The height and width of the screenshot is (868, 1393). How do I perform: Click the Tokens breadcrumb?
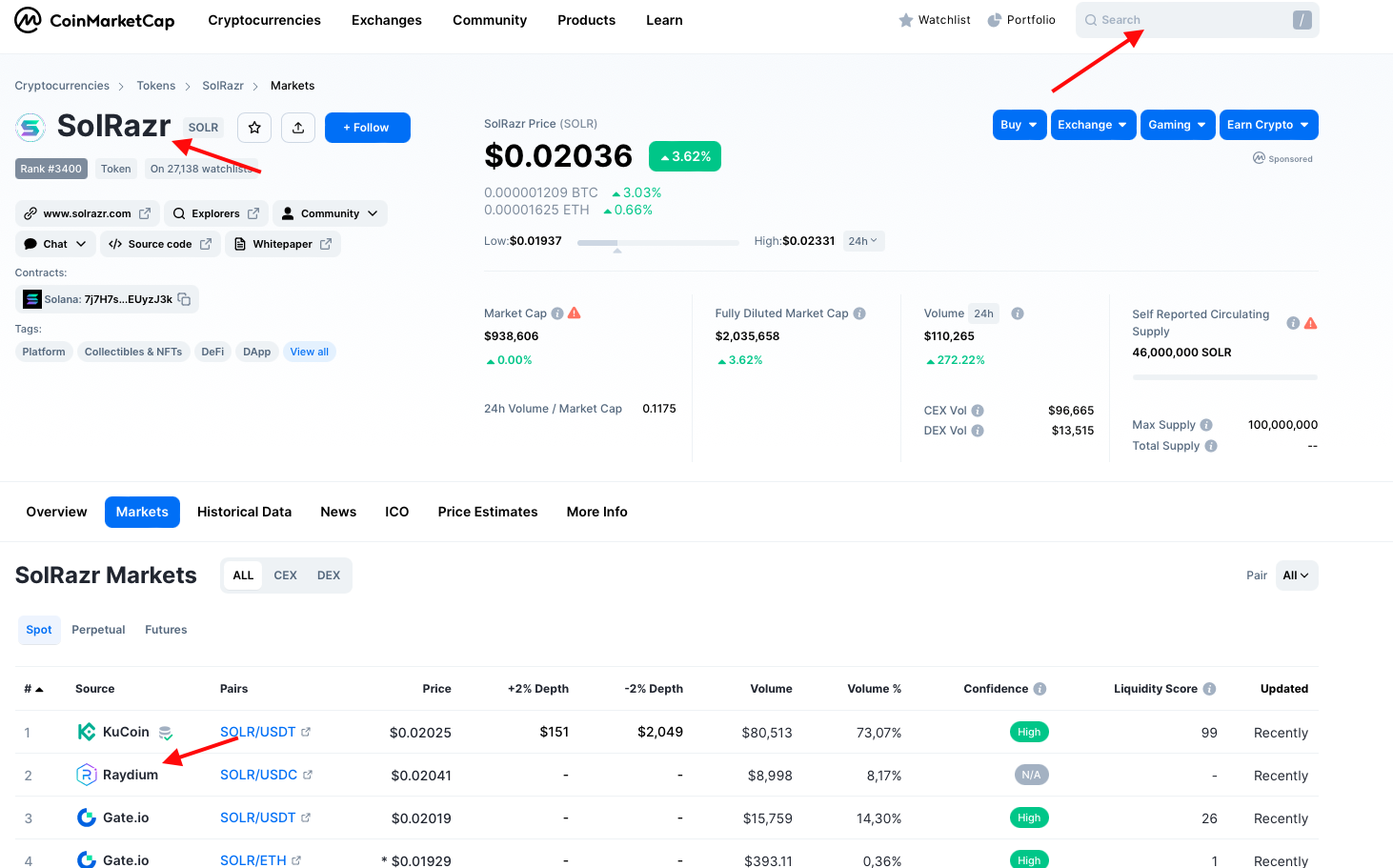[x=156, y=86]
